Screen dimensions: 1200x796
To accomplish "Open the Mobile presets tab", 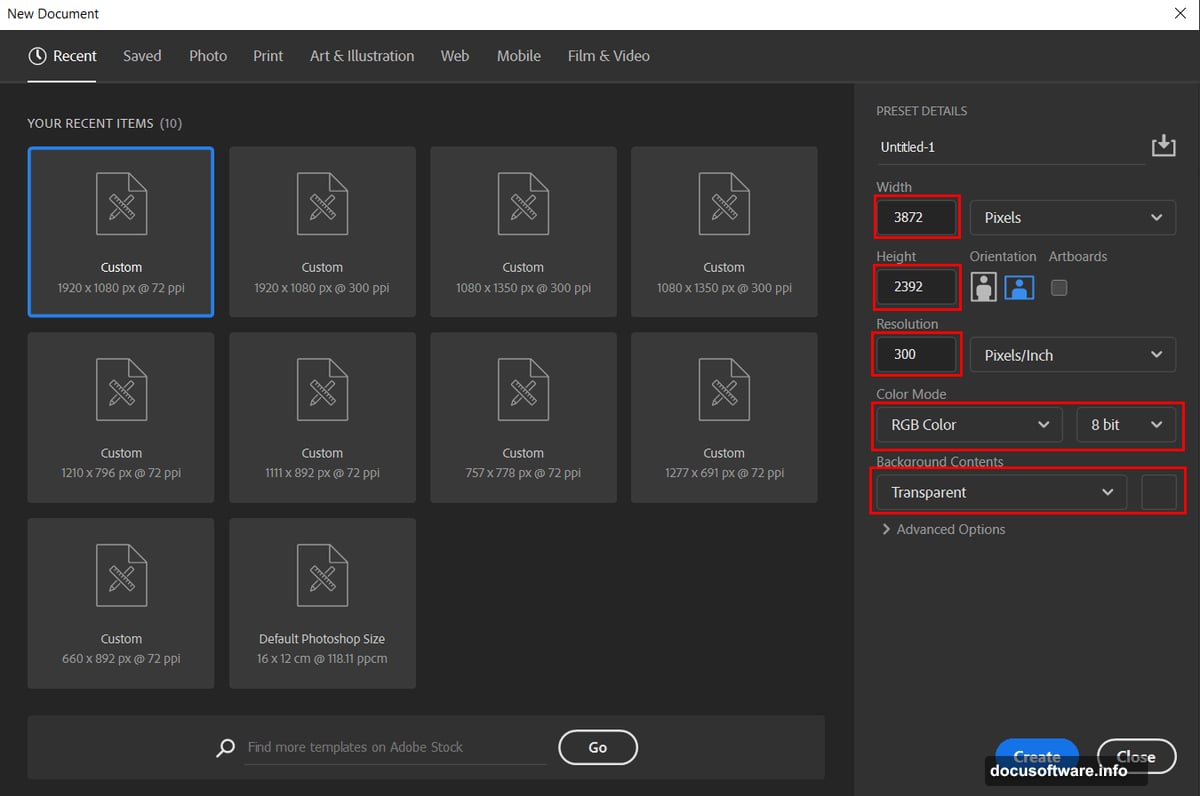I will point(518,56).
